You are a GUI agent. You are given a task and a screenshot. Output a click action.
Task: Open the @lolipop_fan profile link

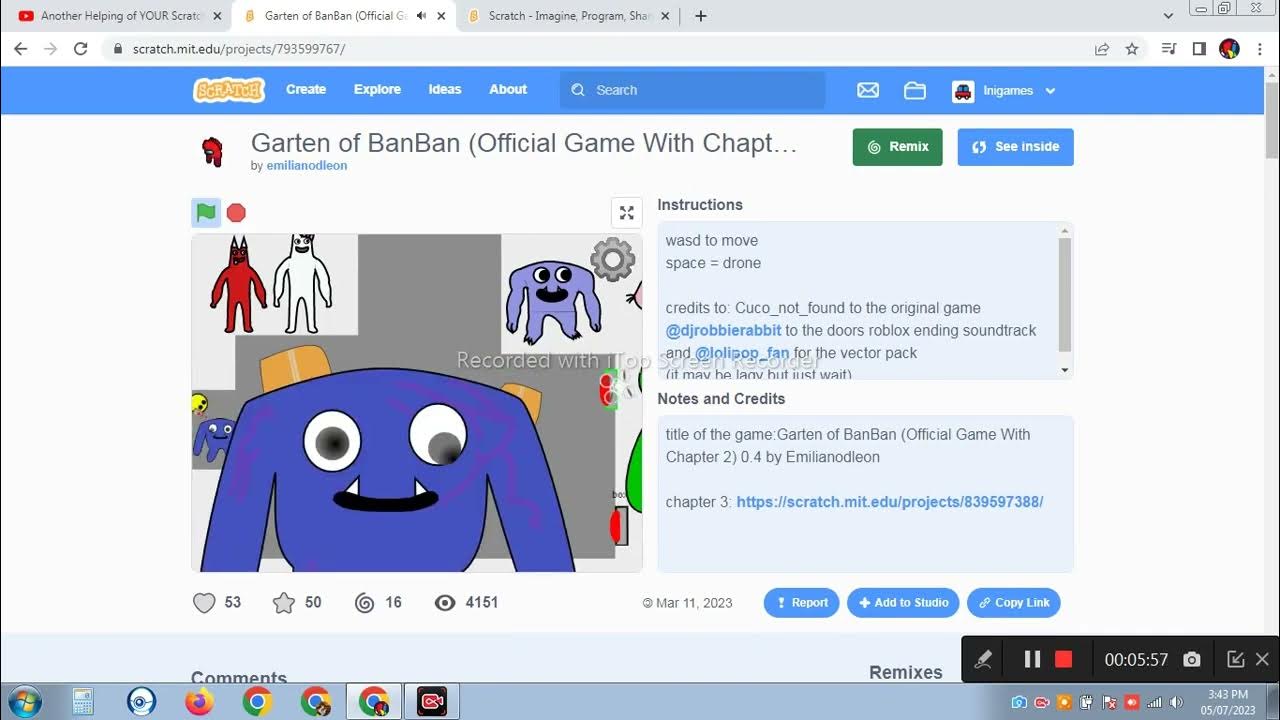742,353
